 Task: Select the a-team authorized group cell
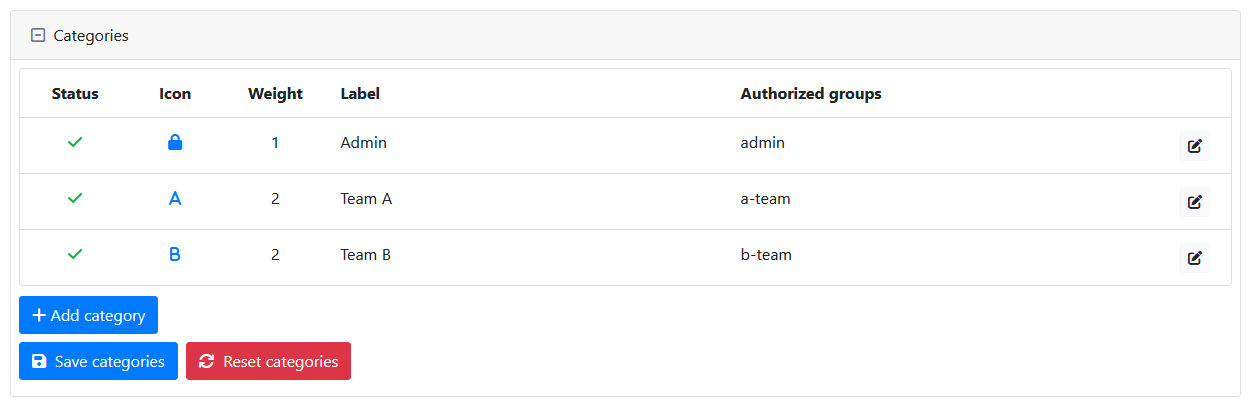(x=765, y=199)
